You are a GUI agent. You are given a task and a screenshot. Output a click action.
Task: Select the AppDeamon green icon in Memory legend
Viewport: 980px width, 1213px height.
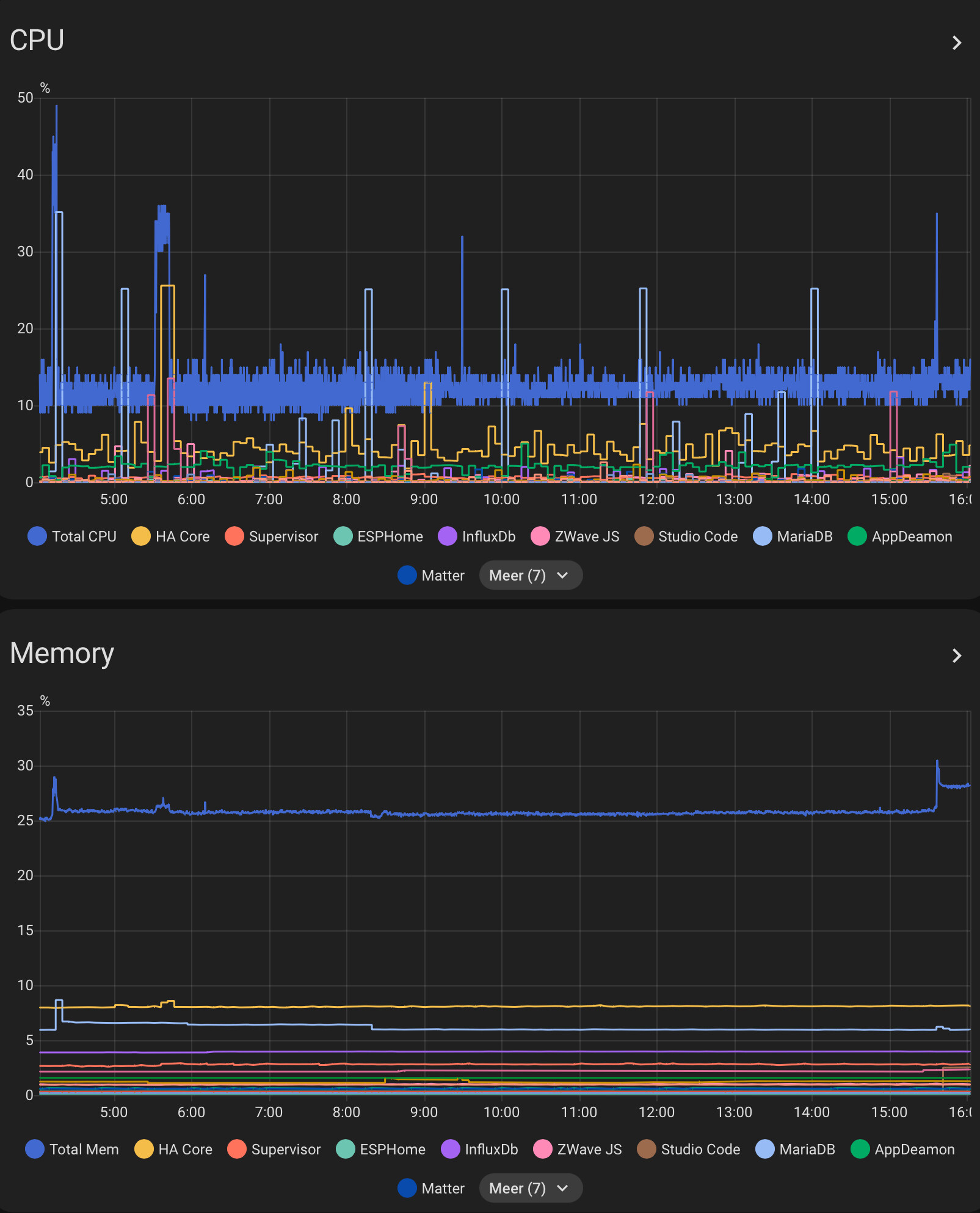(x=862, y=1150)
